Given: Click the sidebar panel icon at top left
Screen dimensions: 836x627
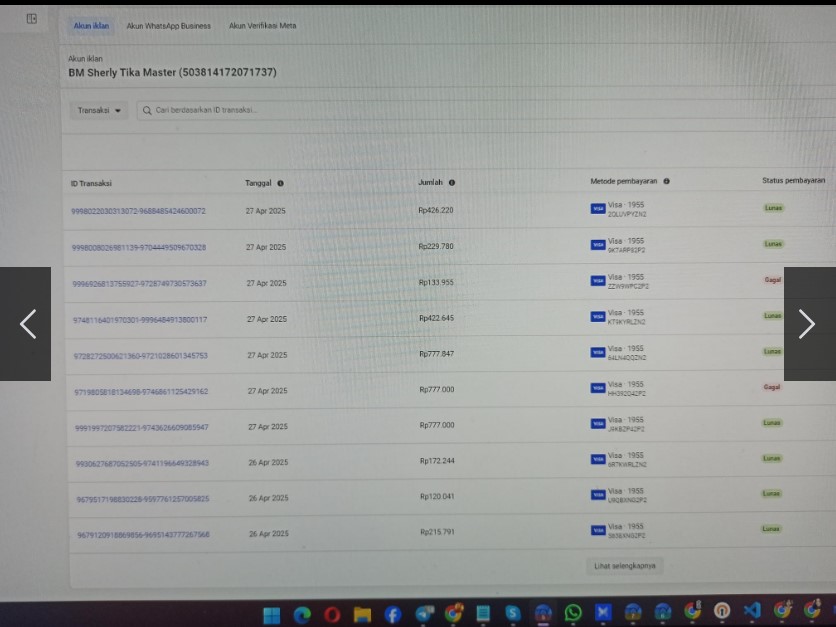Looking at the screenshot, I should [x=32, y=18].
